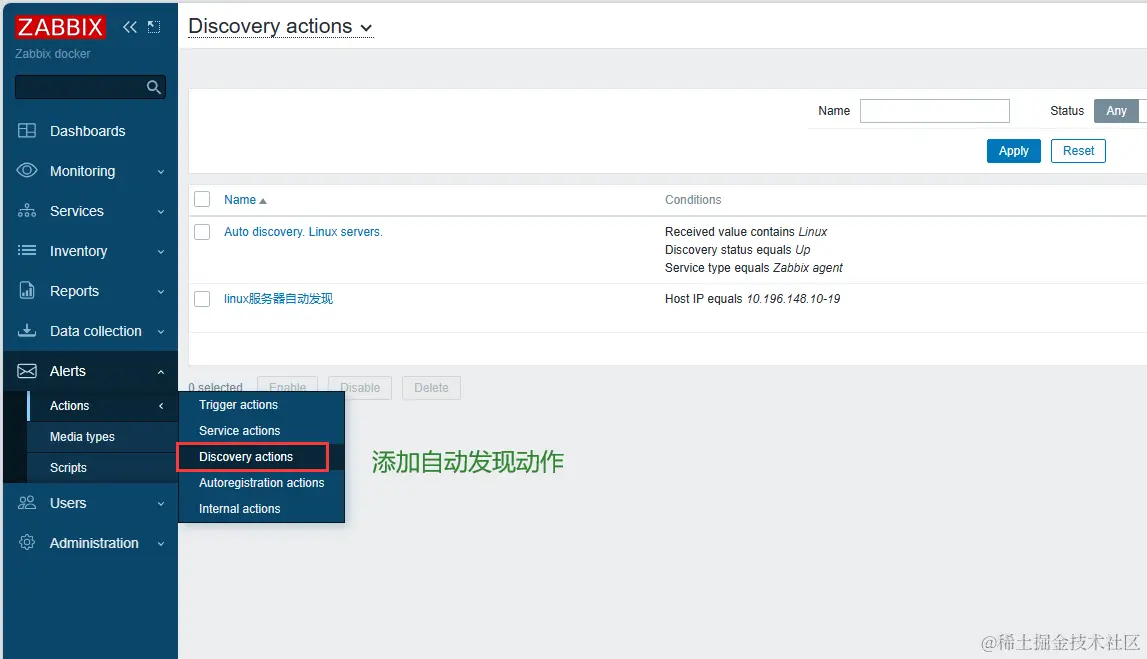Sort by Name column ascending arrow
The width and height of the screenshot is (1147, 659).
[x=263, y=200]
